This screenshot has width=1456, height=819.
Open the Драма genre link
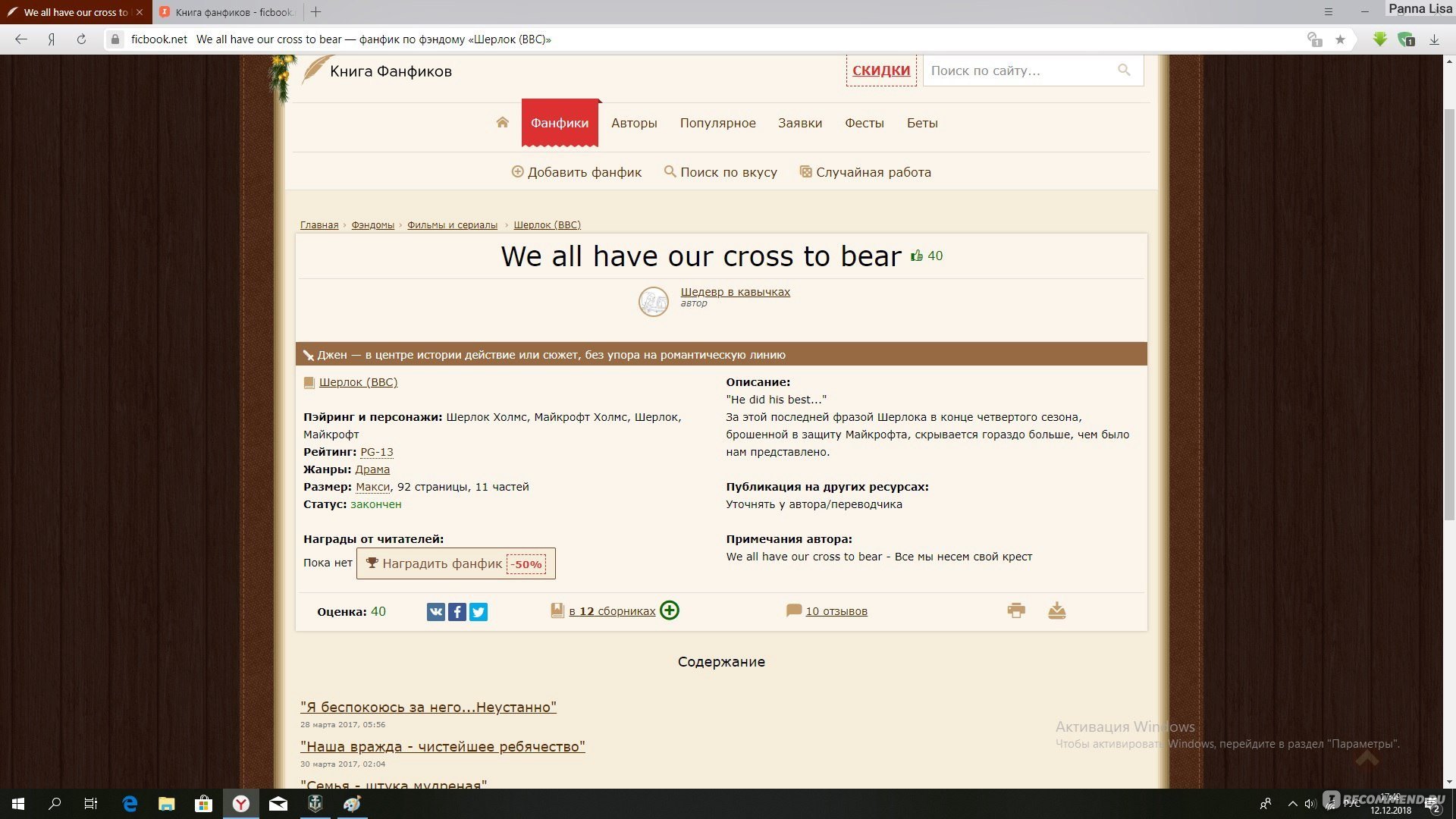(x=372, y=469)
